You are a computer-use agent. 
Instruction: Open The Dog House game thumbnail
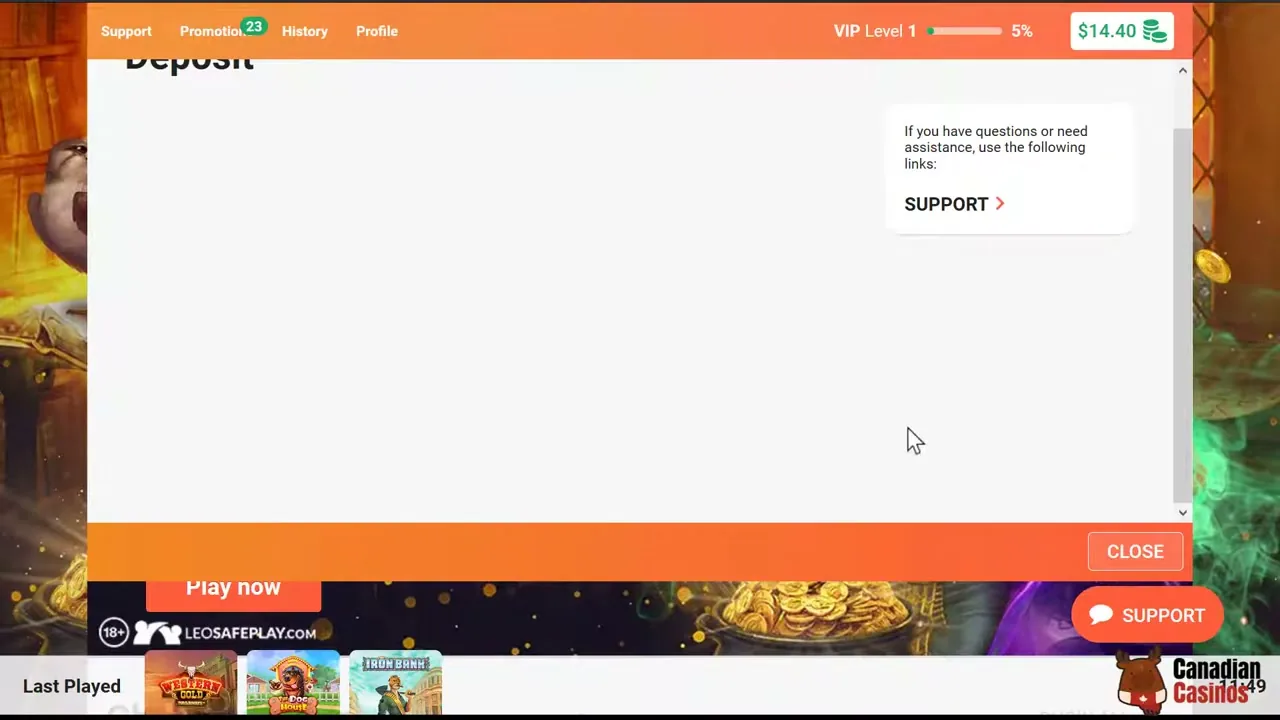click(x=293, y=683)
